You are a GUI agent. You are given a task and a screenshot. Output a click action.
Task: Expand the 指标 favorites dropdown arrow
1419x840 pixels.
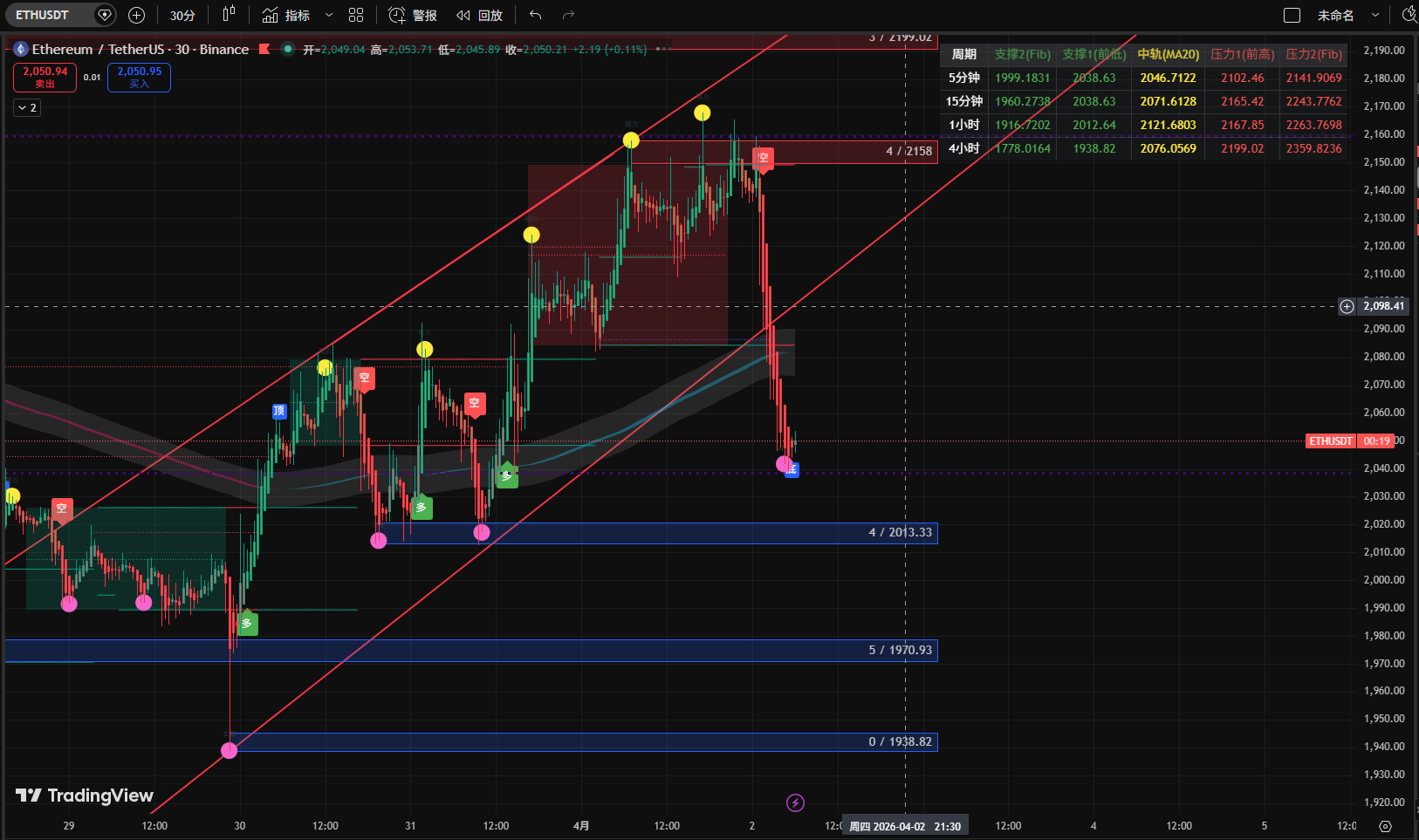329,15
